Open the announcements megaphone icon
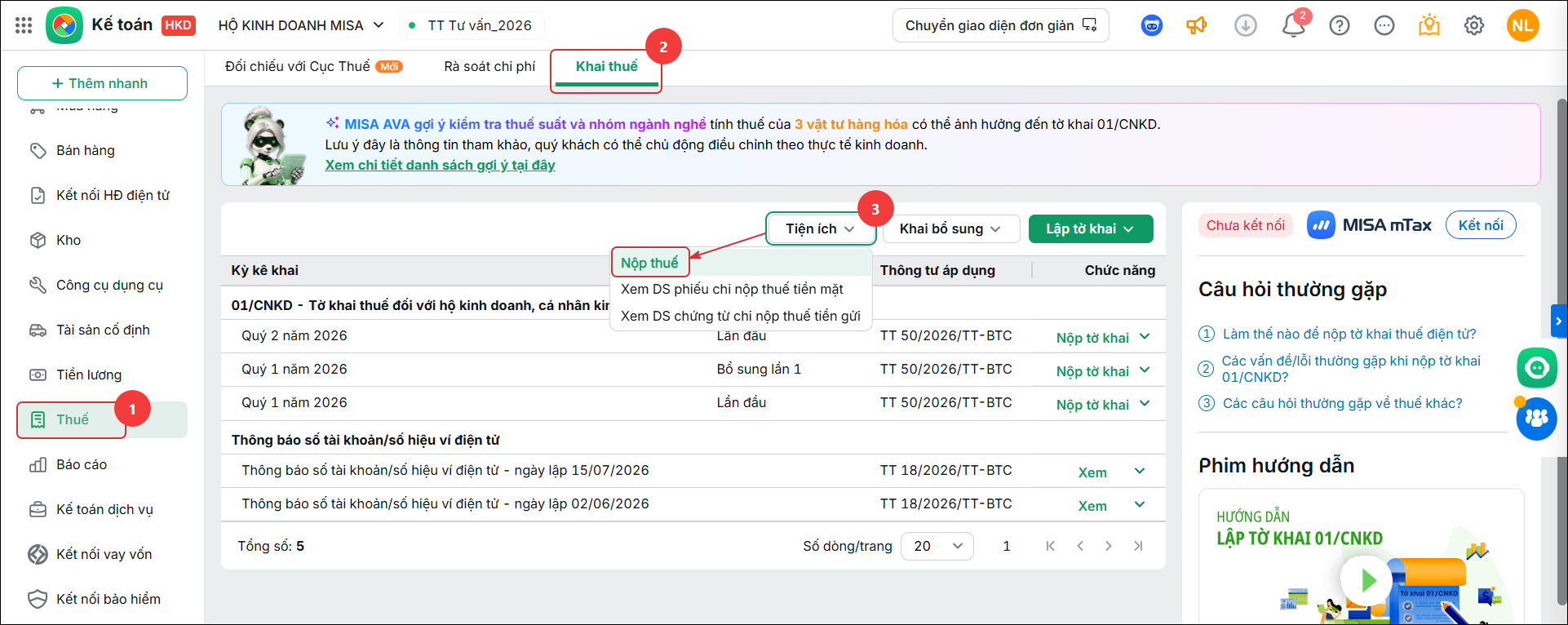This screenshot has height=625, width=1568. 1197,26
